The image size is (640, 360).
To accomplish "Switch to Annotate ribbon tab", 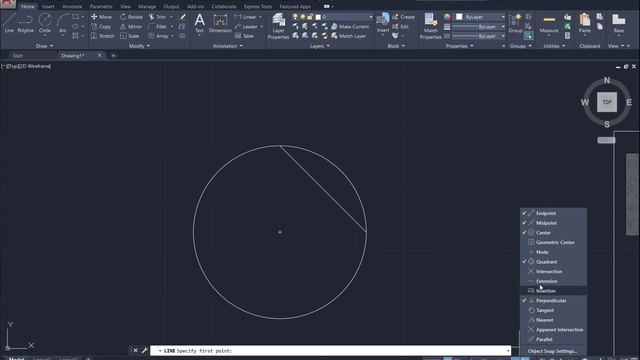I will 72,7.
